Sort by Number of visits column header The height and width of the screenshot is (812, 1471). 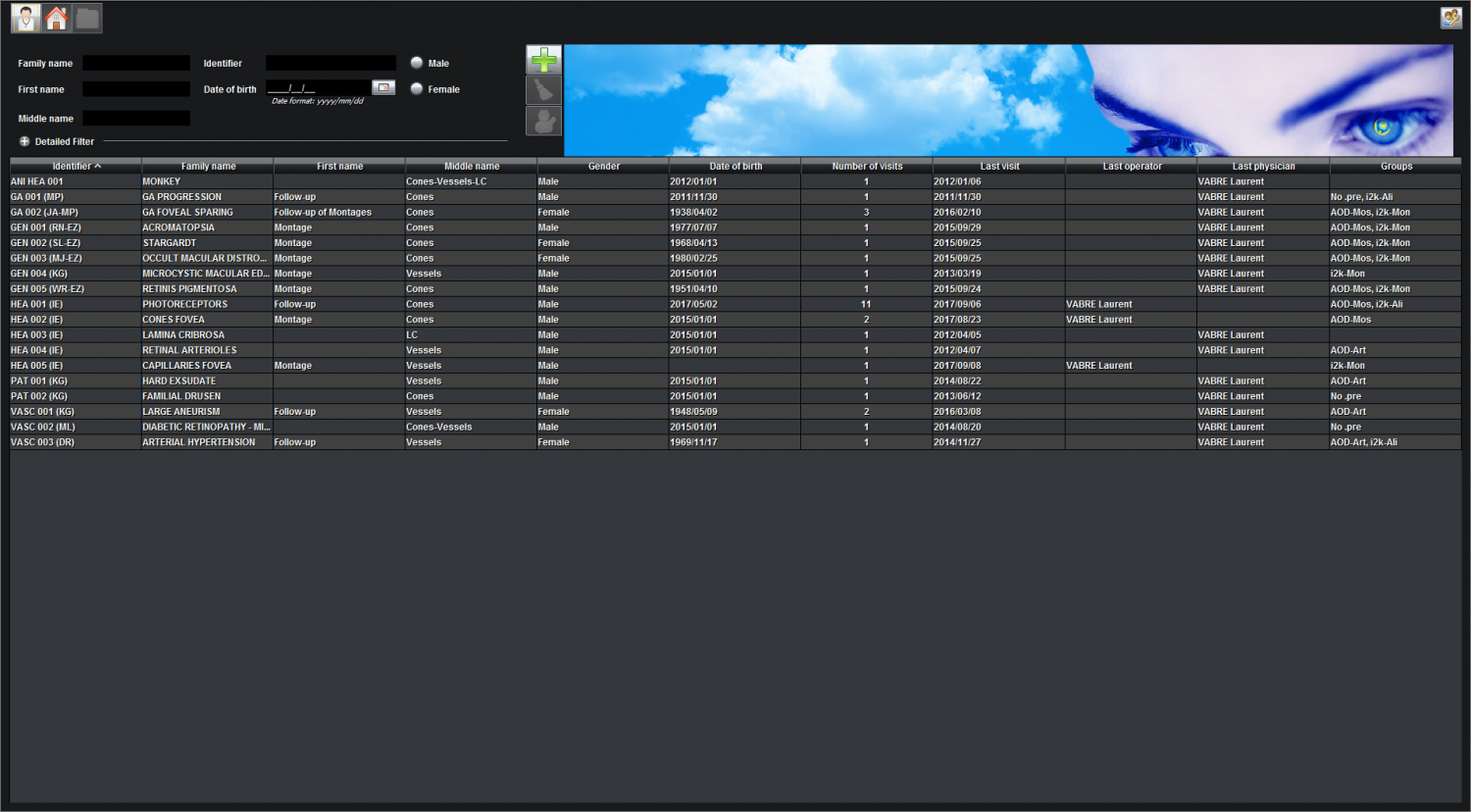[867, 166]
